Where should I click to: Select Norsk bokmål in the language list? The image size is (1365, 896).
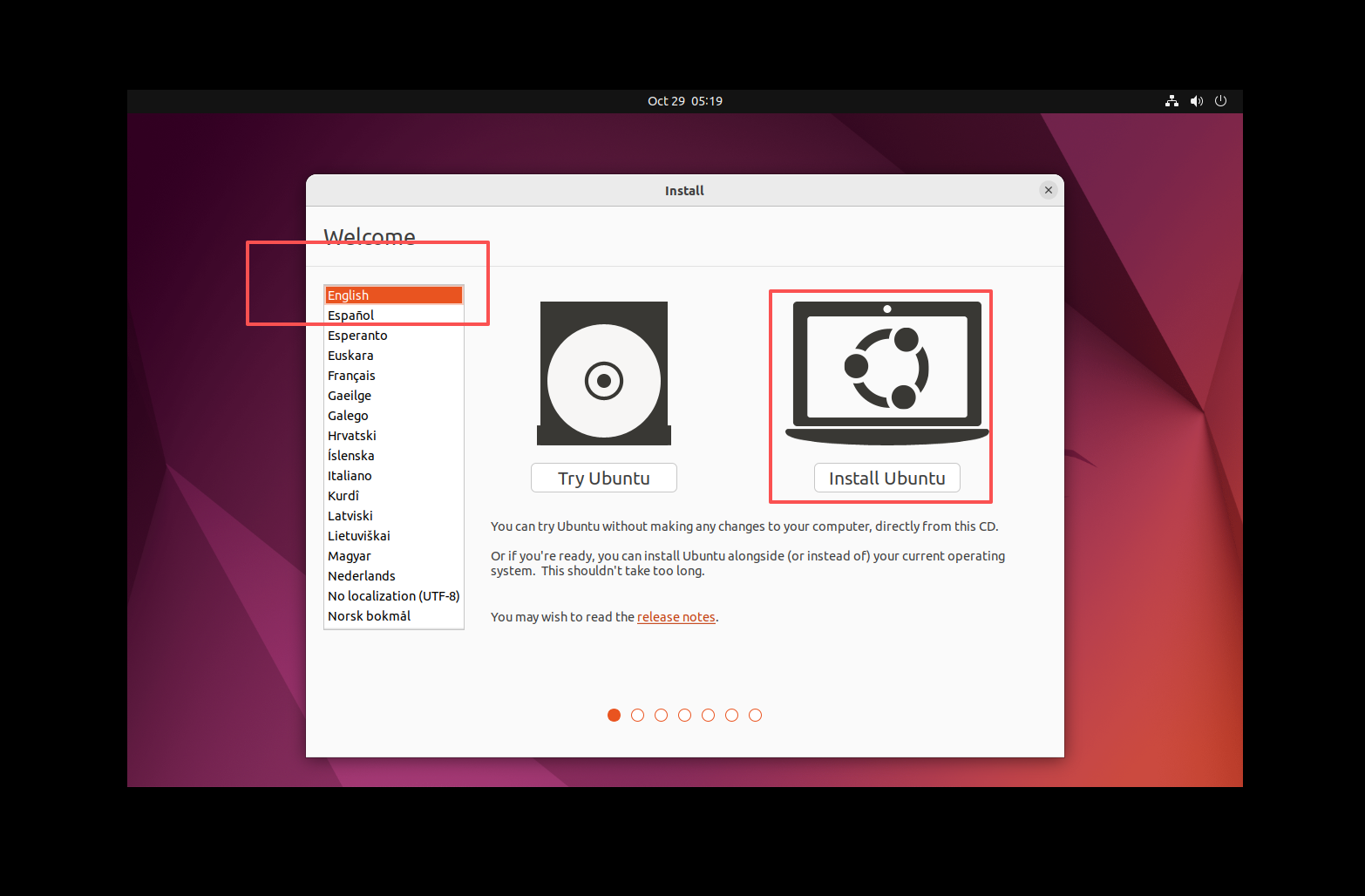tap(394, 616)
